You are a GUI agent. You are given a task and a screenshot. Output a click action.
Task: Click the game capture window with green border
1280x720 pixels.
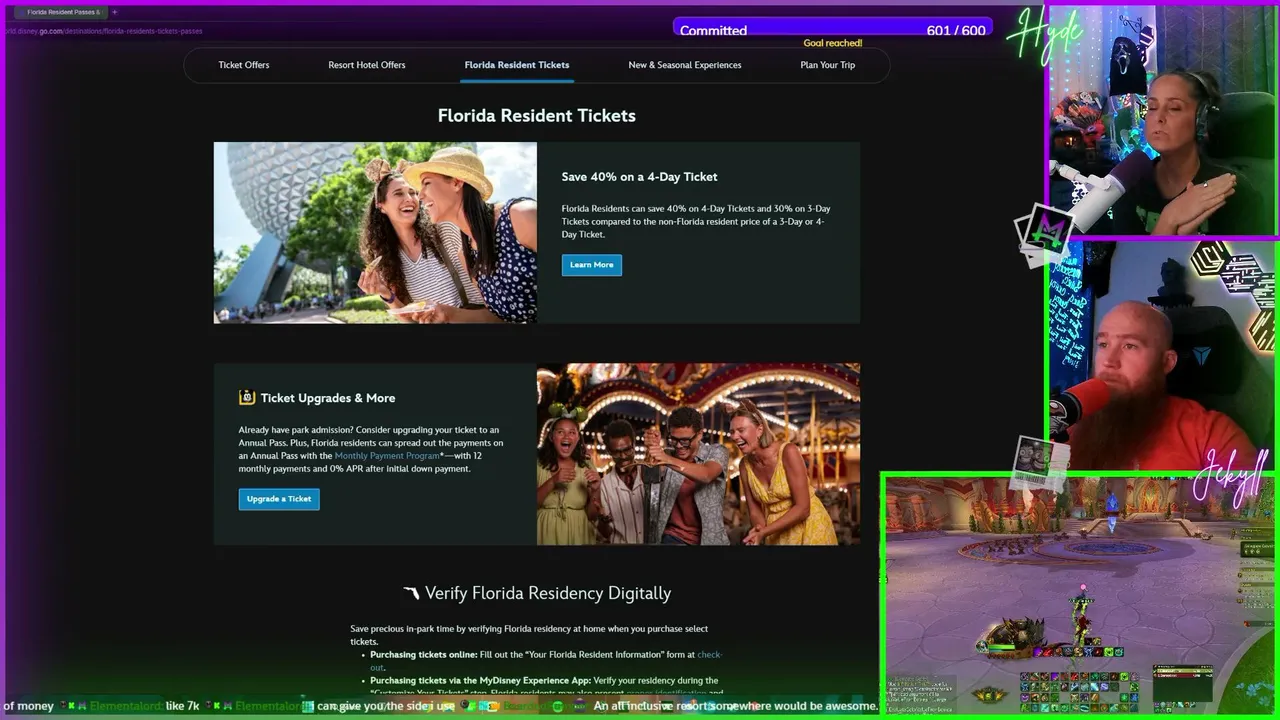click(x=1080, y=595)
